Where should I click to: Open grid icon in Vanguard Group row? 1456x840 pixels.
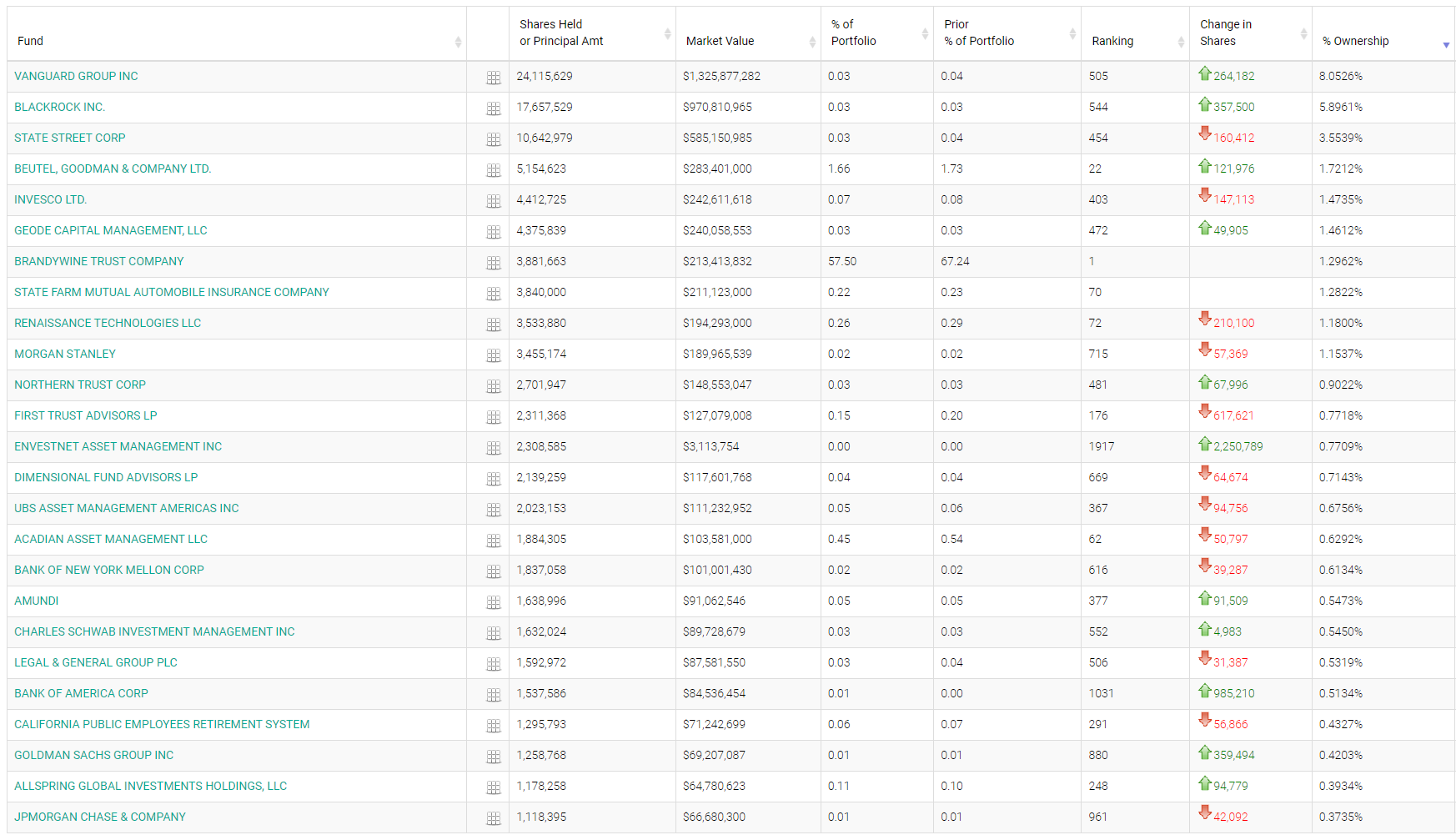click(494, 78)
